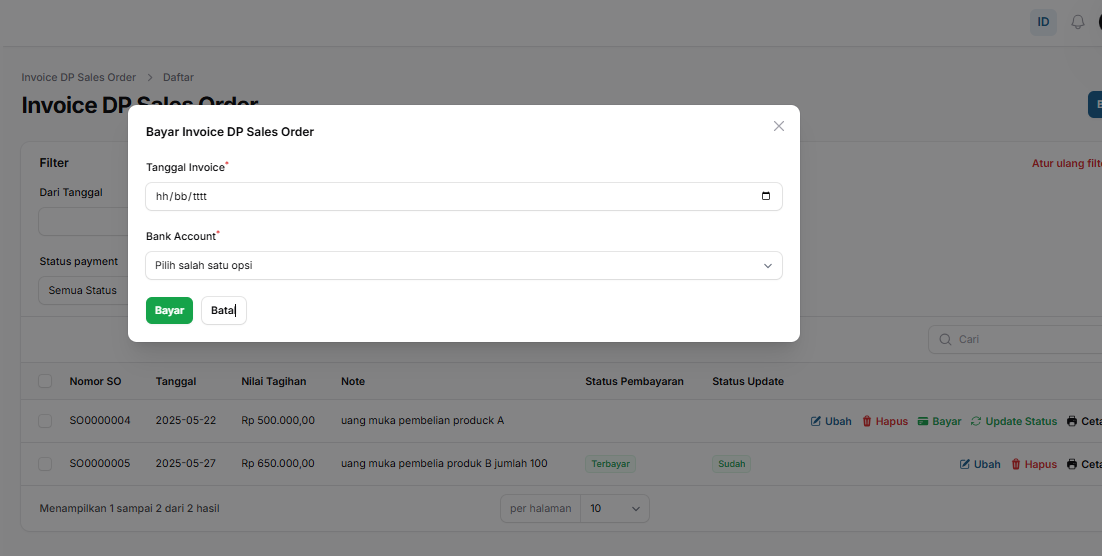Click note 'uang muka pembelian produck A'

tap(422, 420)
